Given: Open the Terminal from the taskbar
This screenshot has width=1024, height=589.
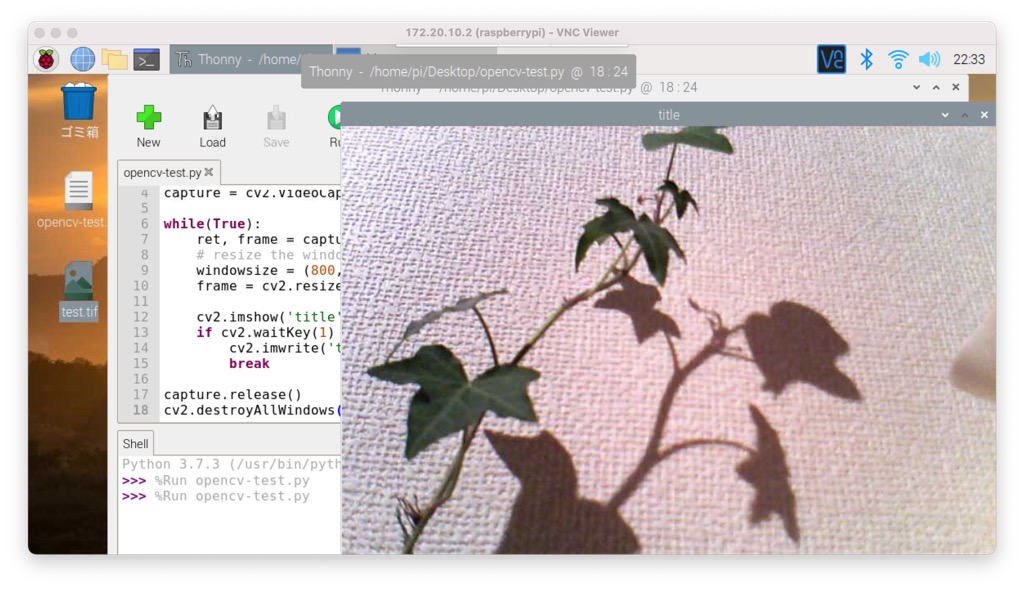Looking at the screenshot, I should [x=146, y=59].
